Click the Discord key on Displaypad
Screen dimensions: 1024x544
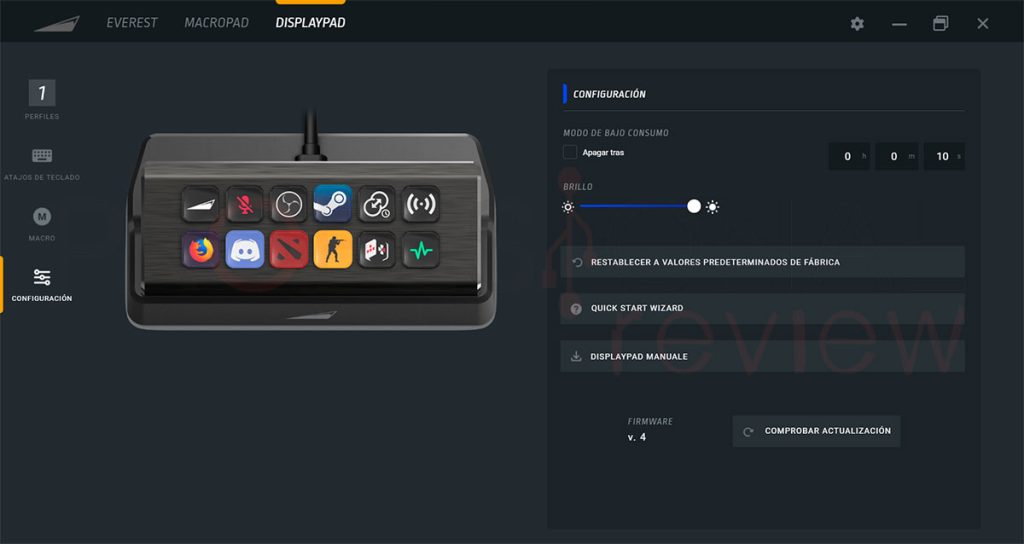pos(245,249)
